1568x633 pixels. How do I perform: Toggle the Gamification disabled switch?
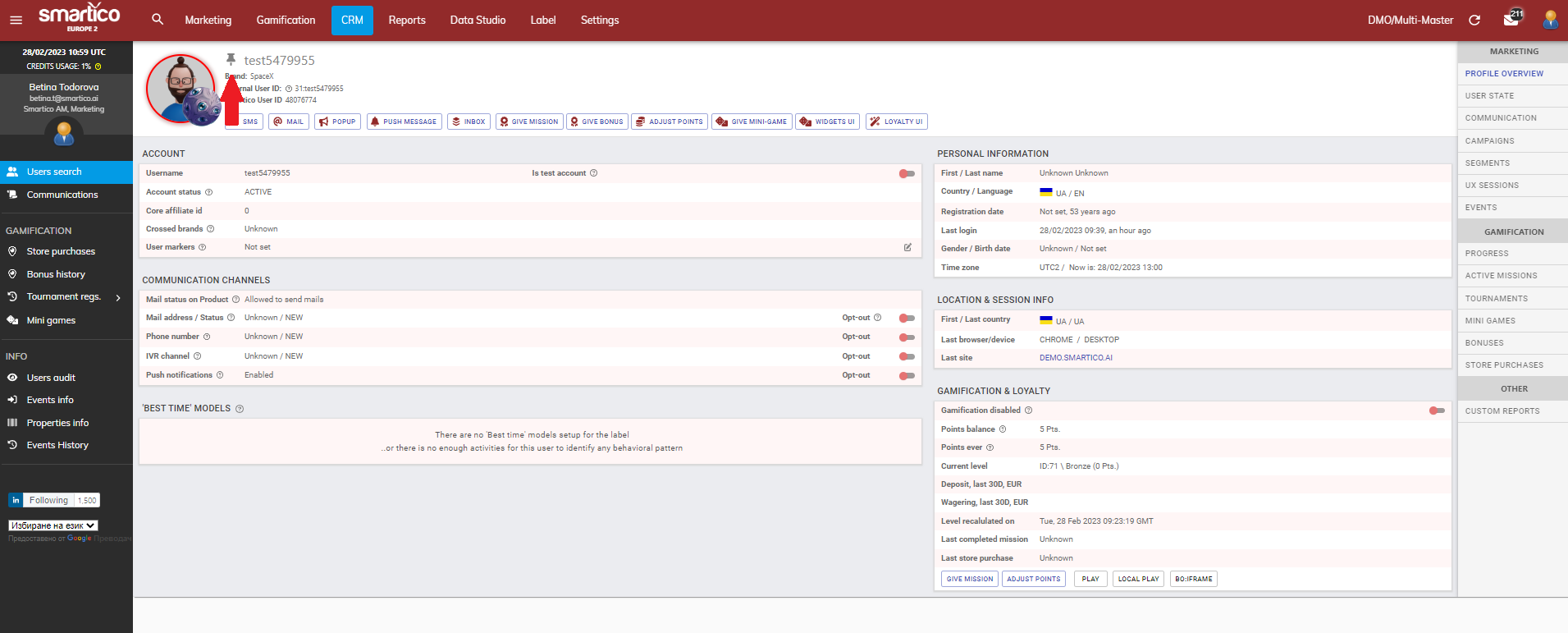pos(1437,411)
